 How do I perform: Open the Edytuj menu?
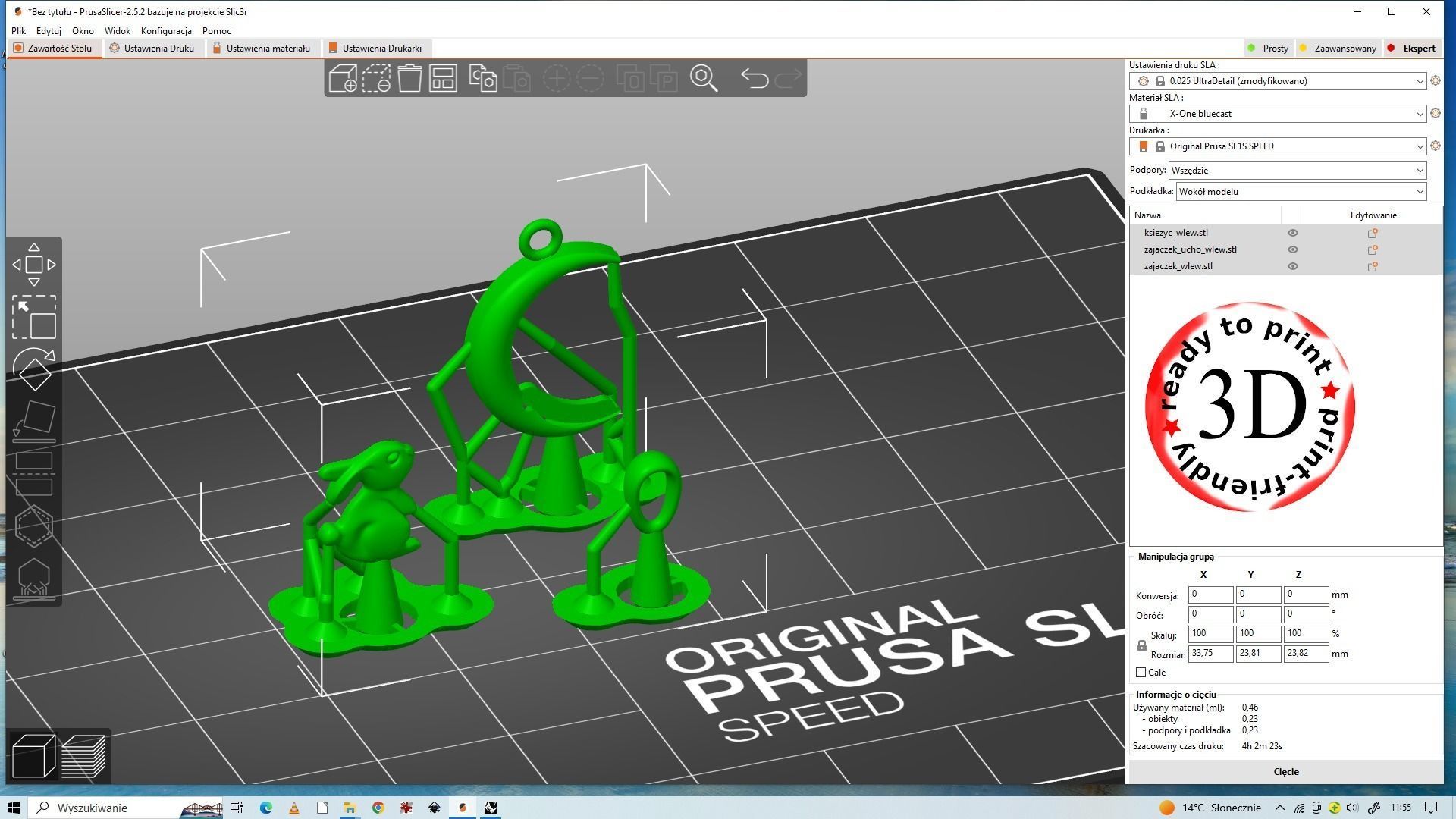click(49, 31)
